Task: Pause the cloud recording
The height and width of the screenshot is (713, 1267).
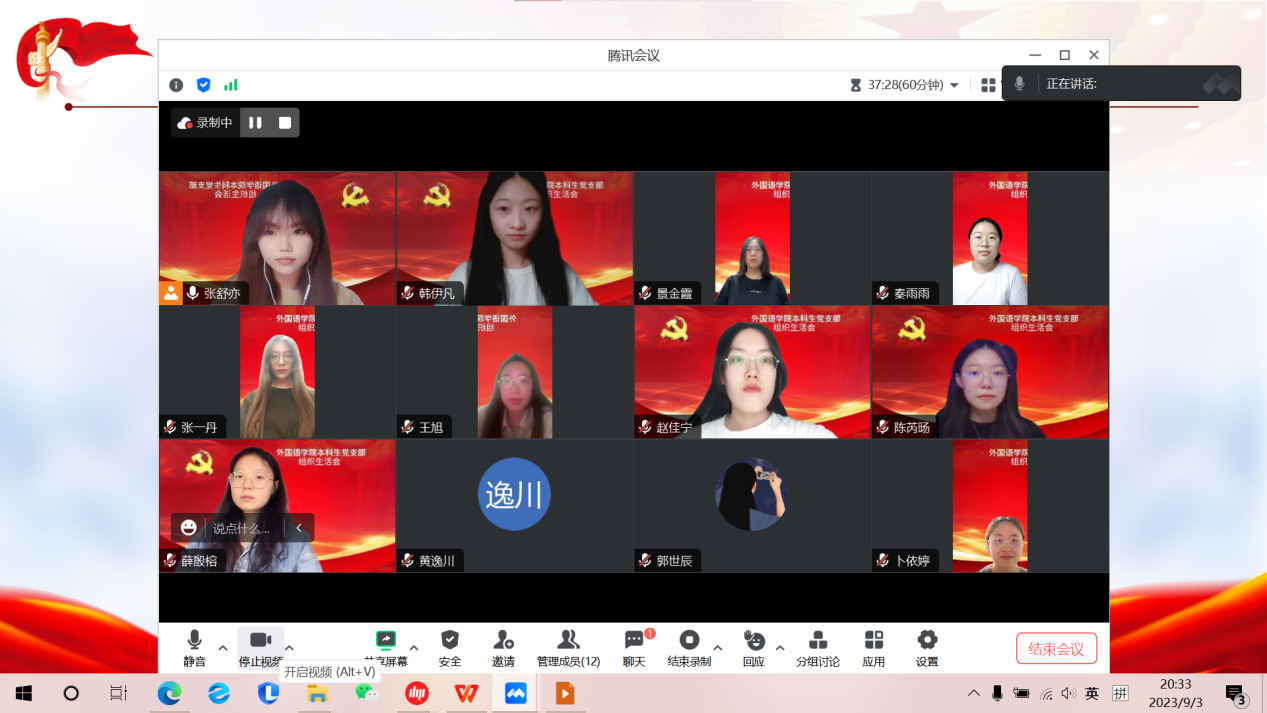Action: click(256, 123)
